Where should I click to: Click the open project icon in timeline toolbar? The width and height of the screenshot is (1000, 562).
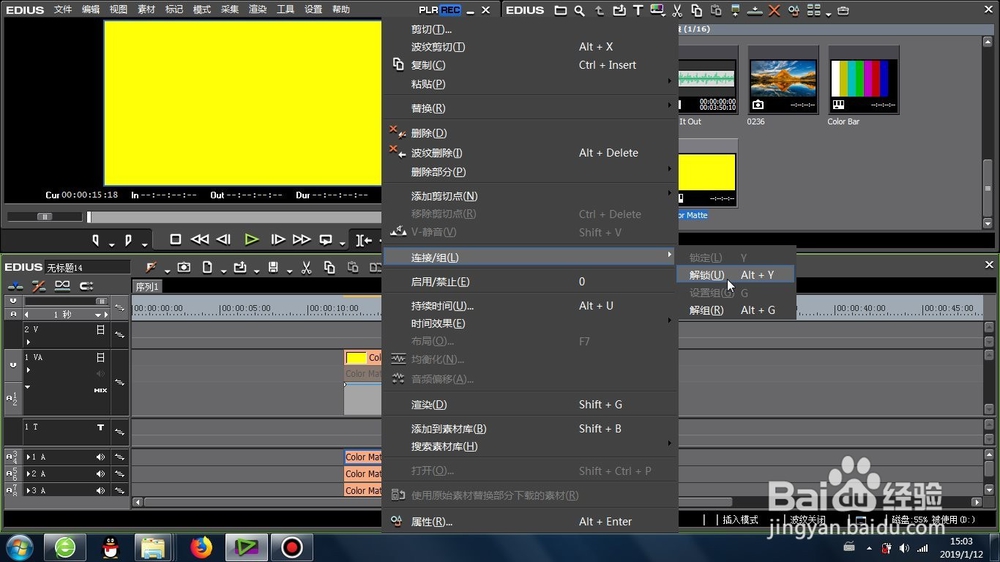point(240,267)
